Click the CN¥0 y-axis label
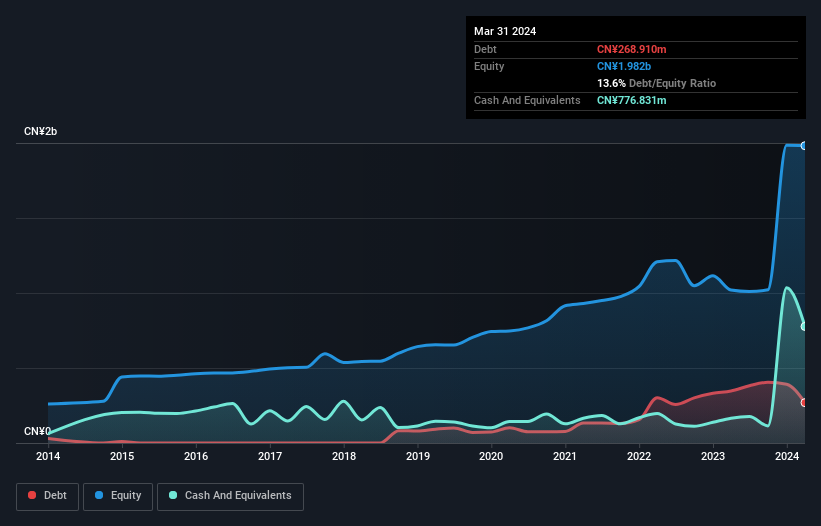 [37, 431]
